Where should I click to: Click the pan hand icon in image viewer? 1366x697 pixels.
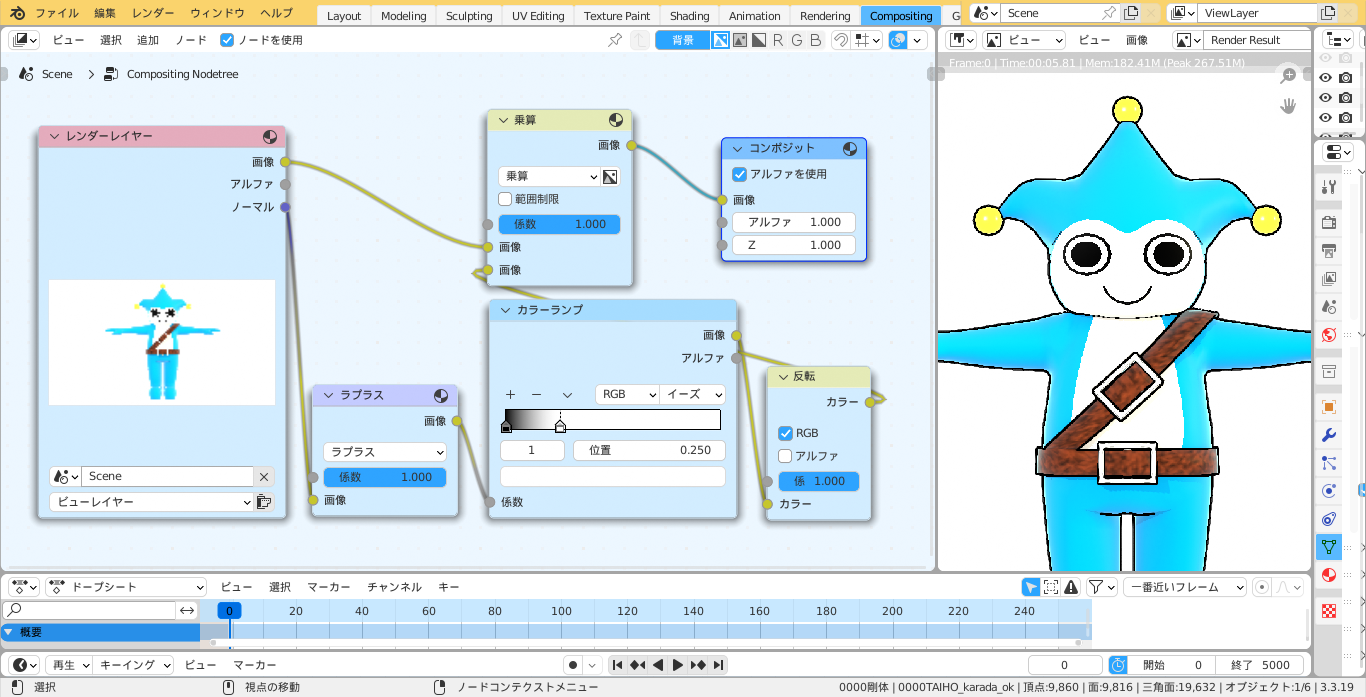coord(1289,105)
